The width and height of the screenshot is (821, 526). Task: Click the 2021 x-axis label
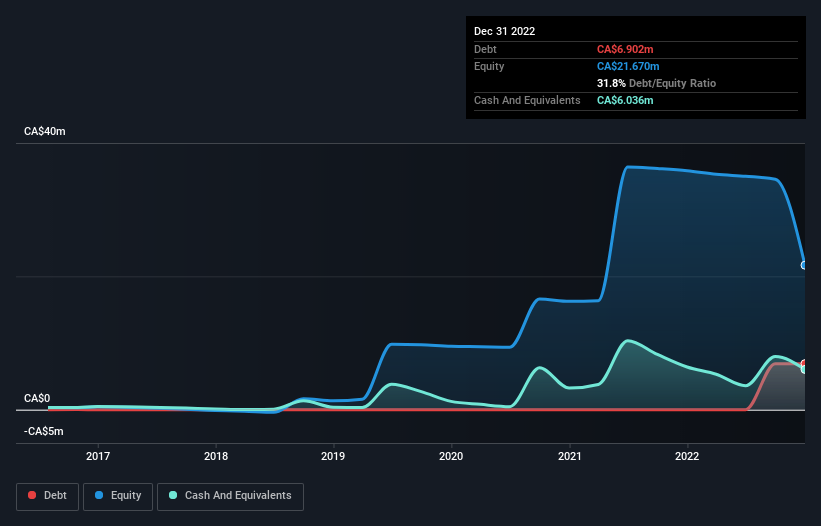tap(570, 456)
